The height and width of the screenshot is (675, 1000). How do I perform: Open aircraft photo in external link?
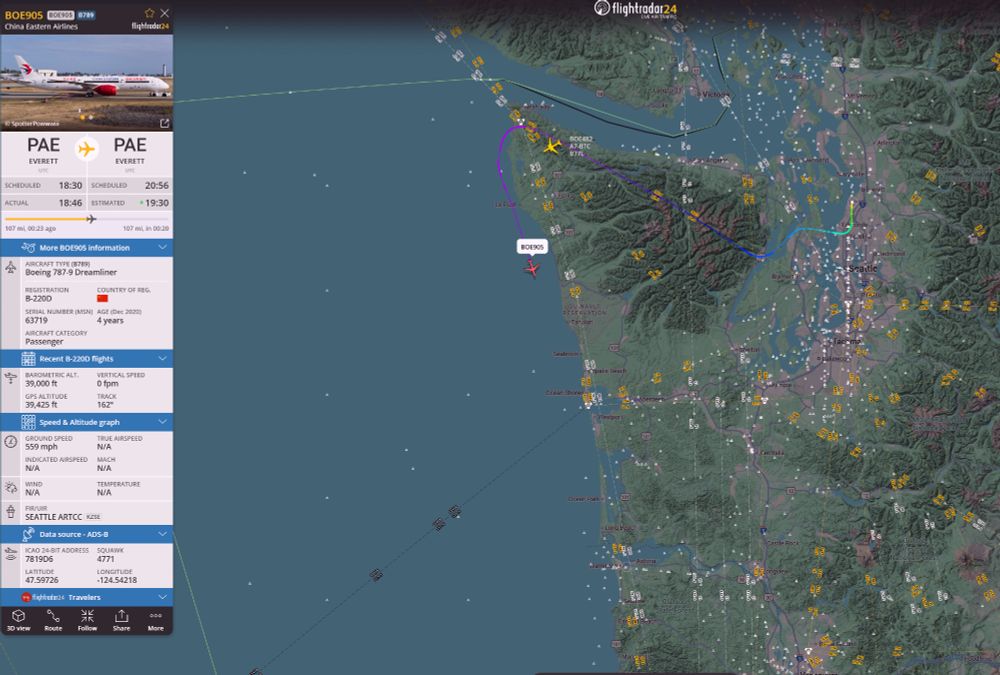(x=165, y=123)
